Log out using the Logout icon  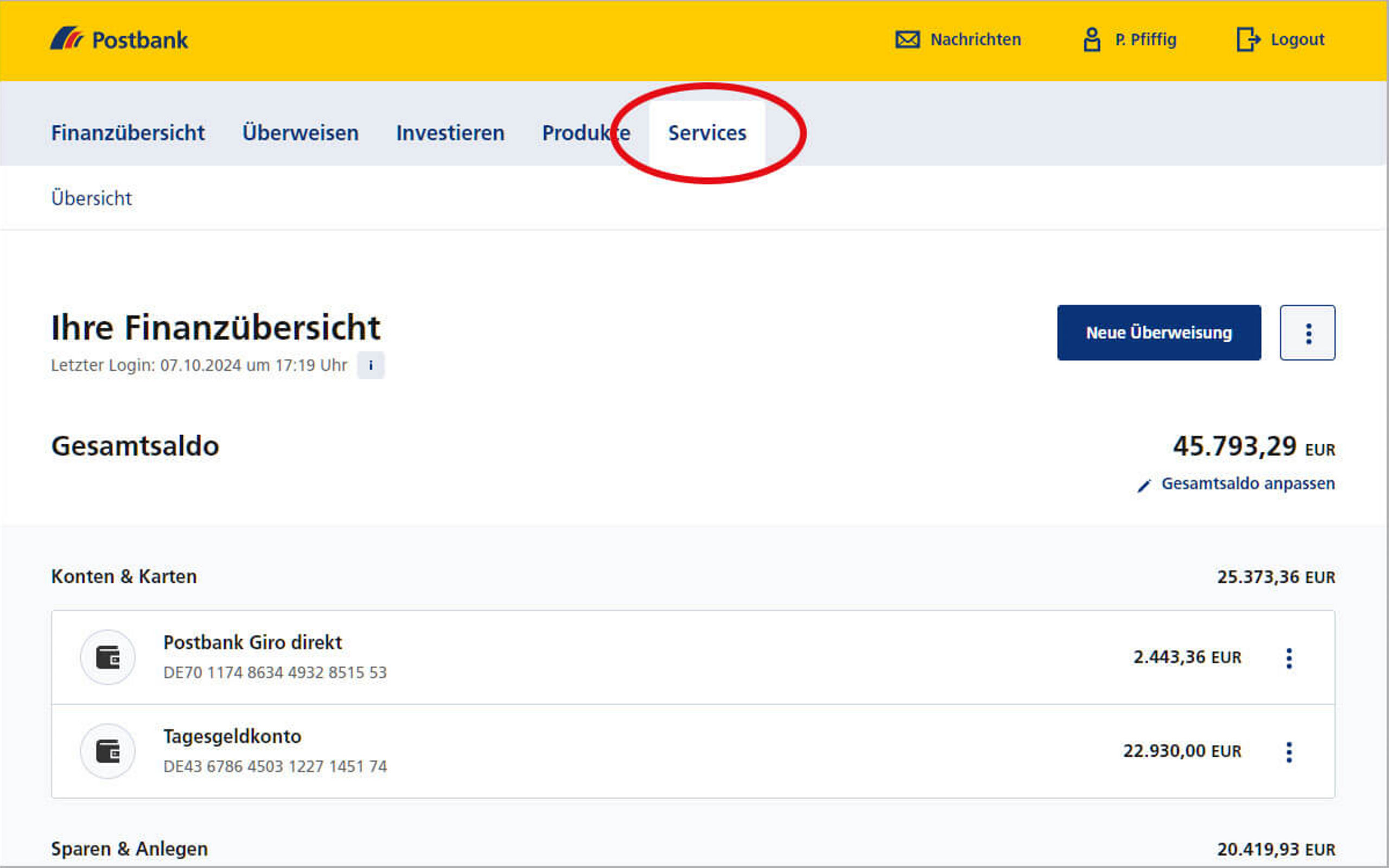pos(1248,39)
